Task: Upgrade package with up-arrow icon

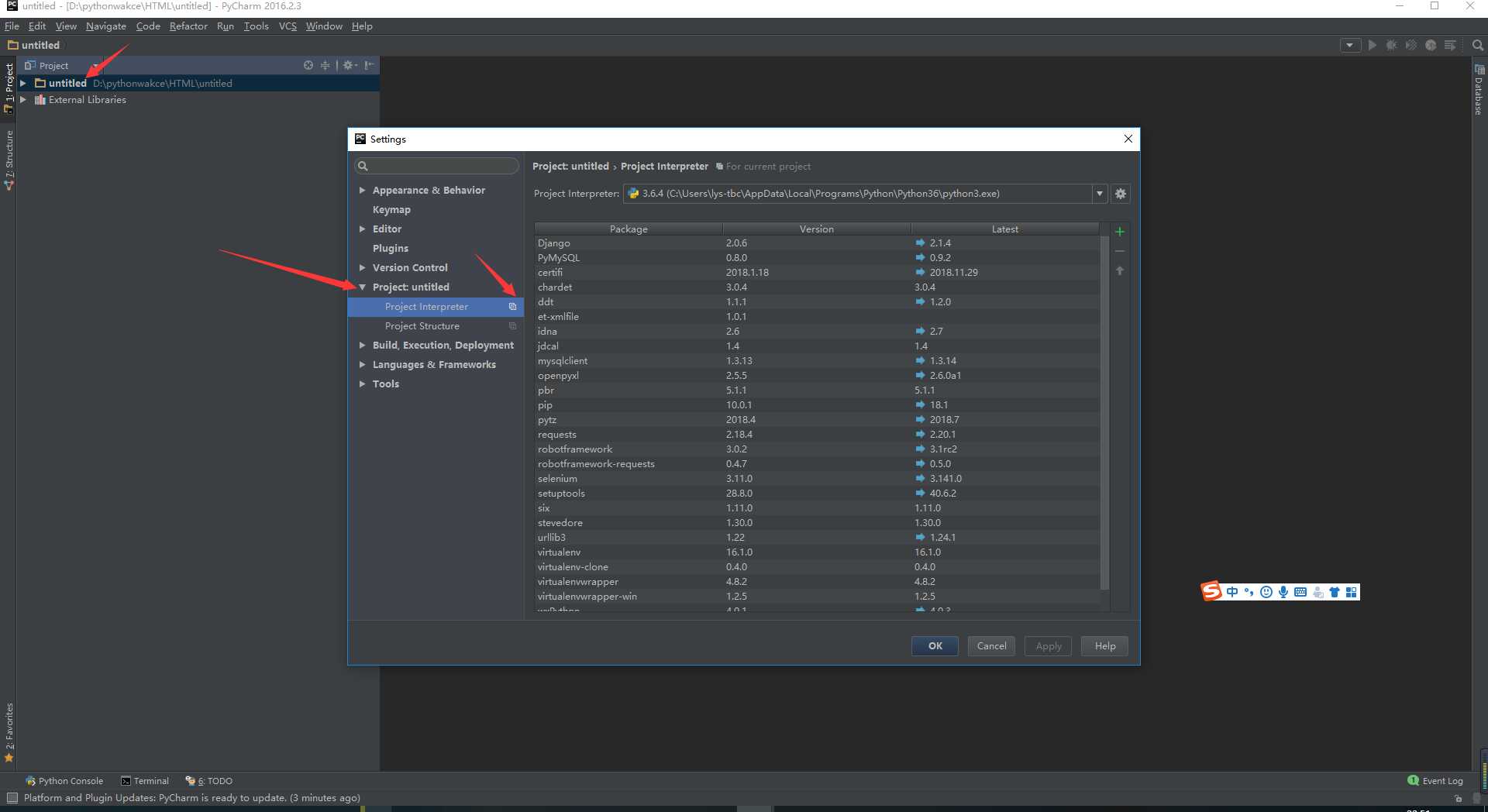Action: click(1120, 270)
